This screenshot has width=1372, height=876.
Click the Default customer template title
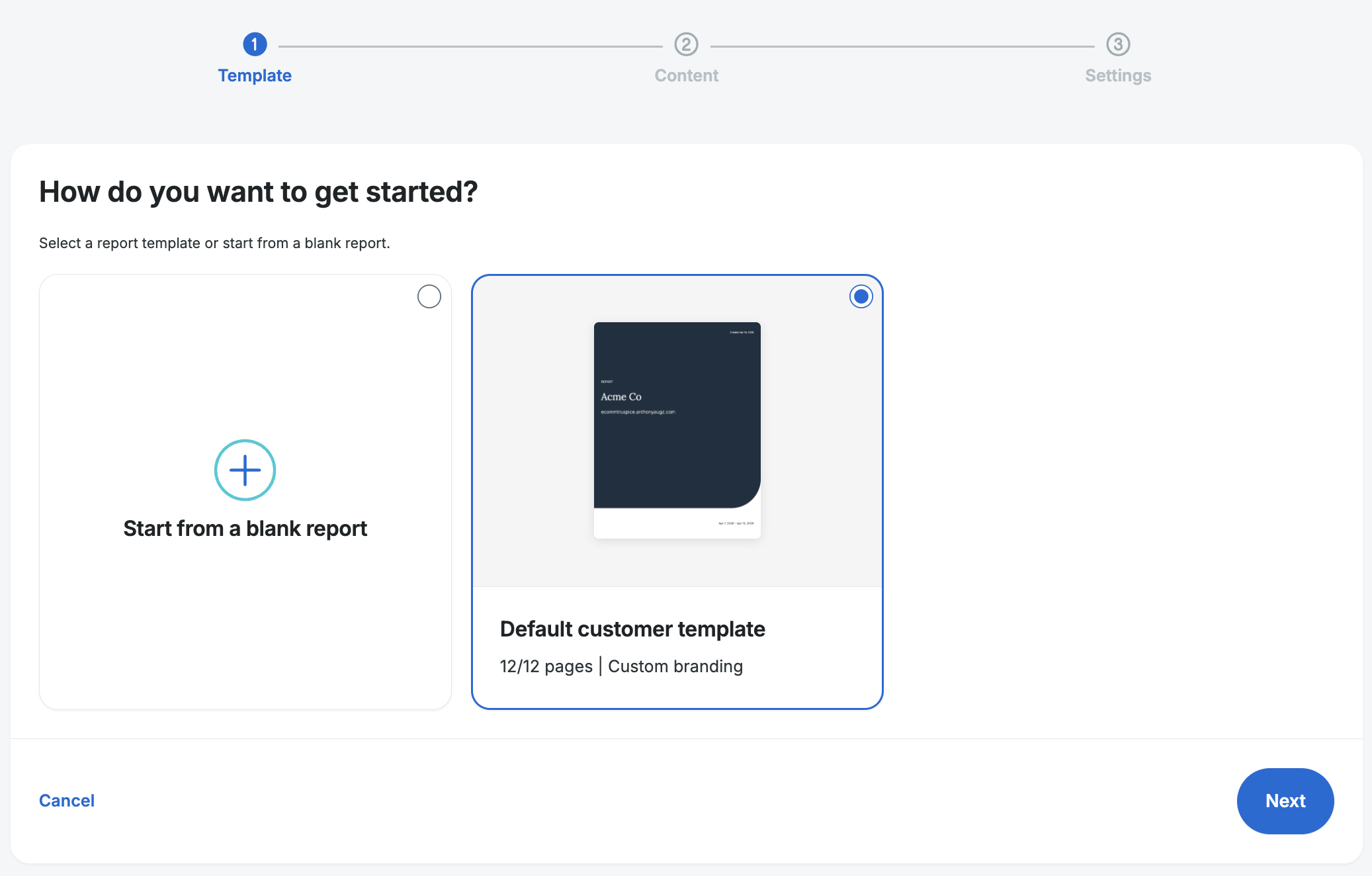click(x=632, y=629)
